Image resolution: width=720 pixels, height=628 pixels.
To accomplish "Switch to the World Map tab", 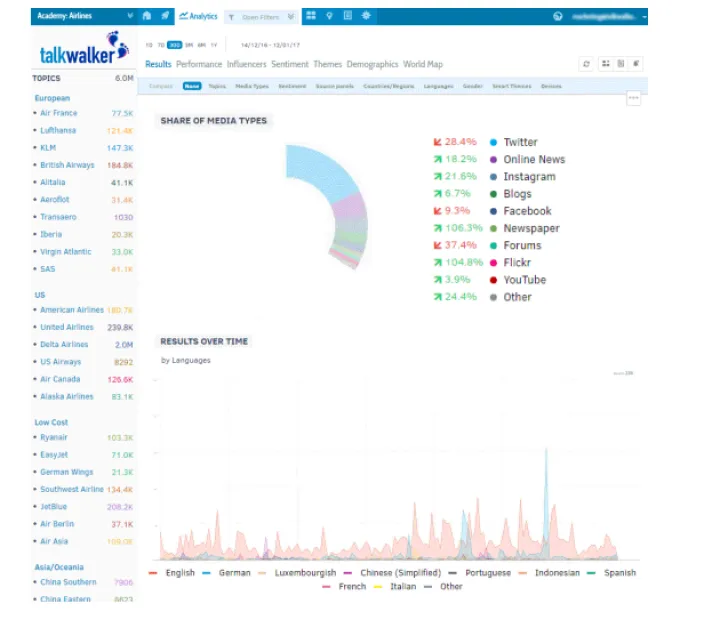I will coord(423,64).
